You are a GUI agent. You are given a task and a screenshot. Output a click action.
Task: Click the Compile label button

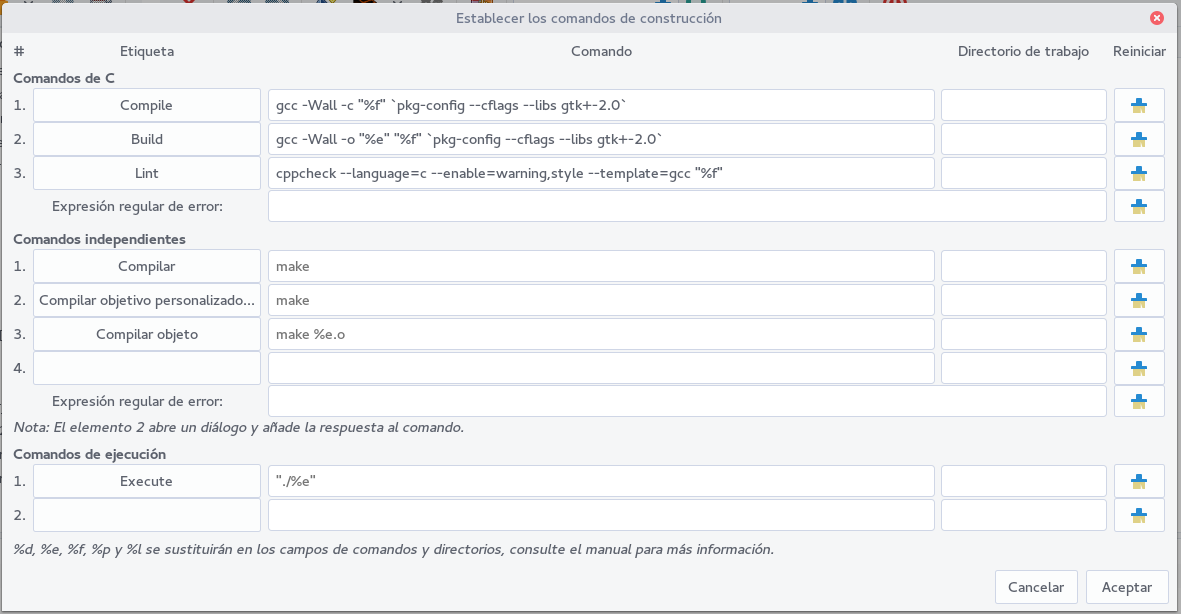(x=146, y=104)
